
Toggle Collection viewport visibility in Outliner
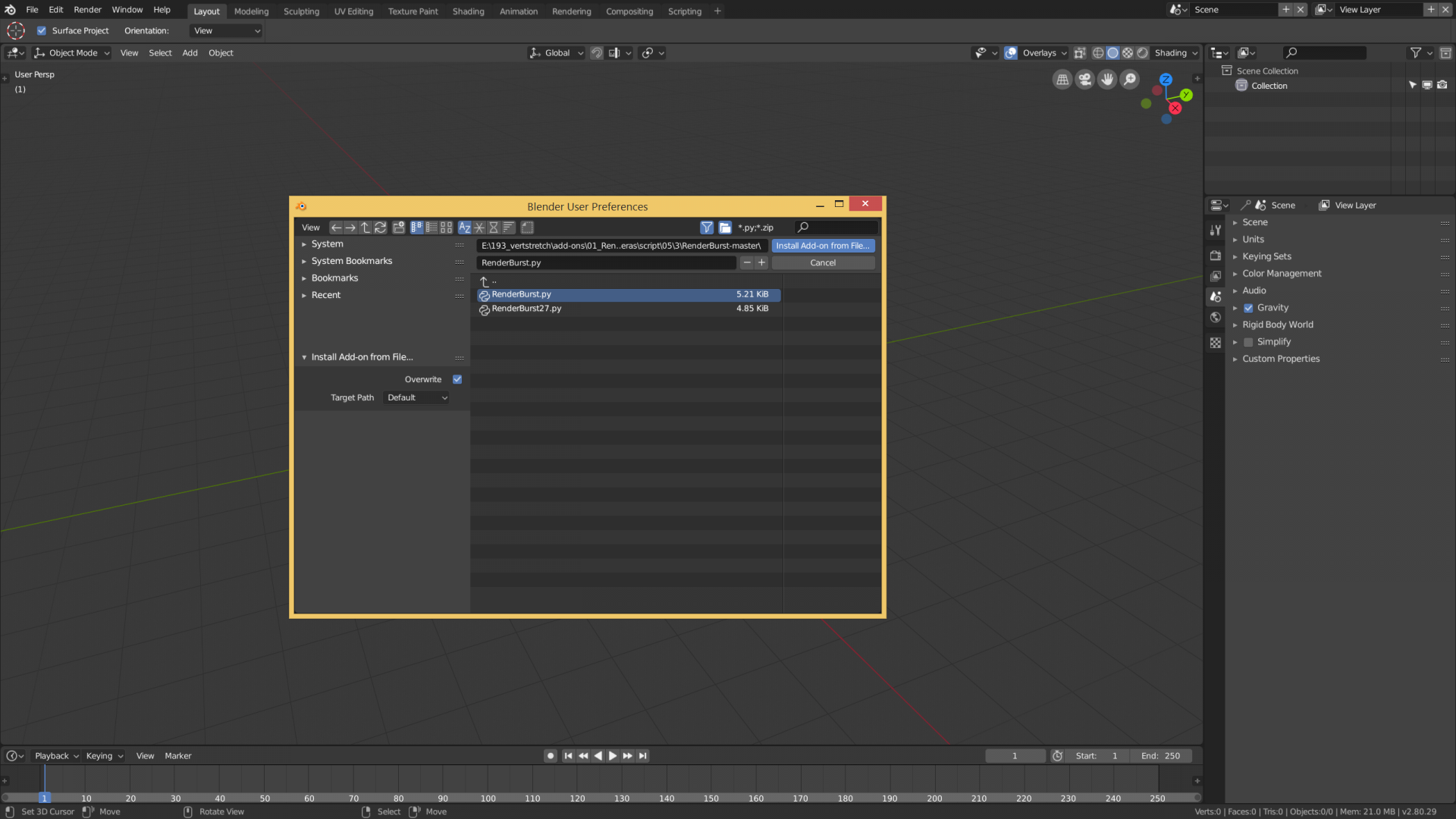pyautogui.click(x=1427, y=86)
